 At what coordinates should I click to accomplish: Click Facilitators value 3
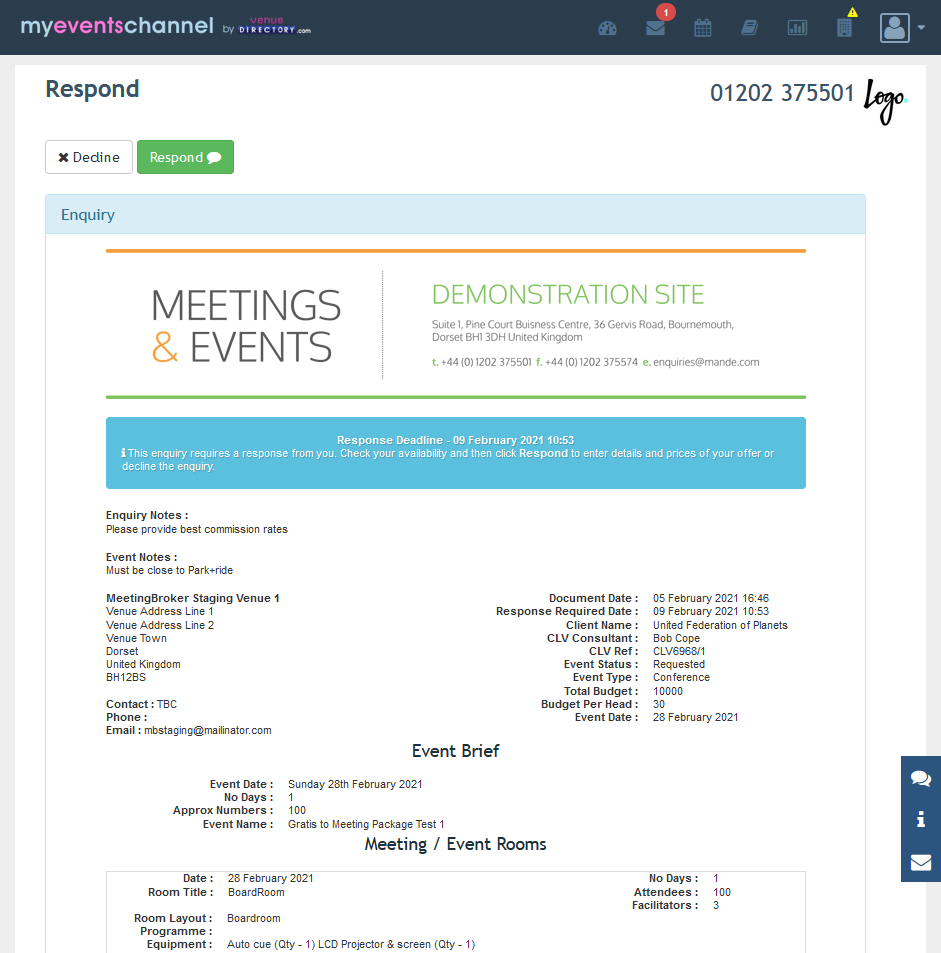click(716, 906)
